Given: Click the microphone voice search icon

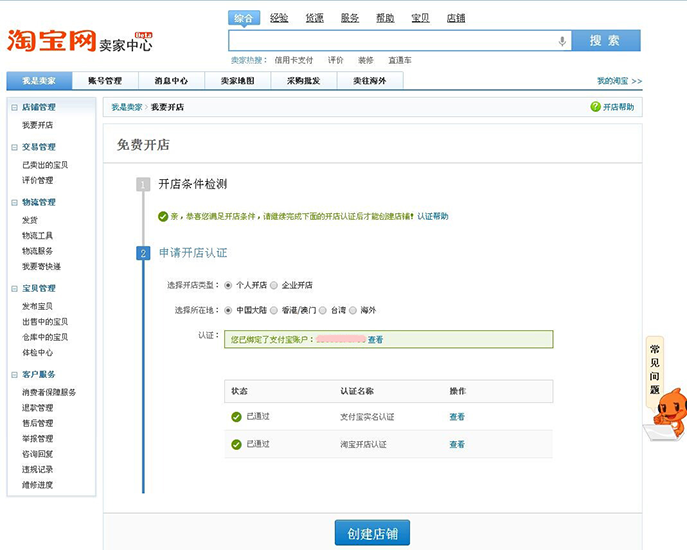Looking at the screenshot, I should click(x=562, y=41).
